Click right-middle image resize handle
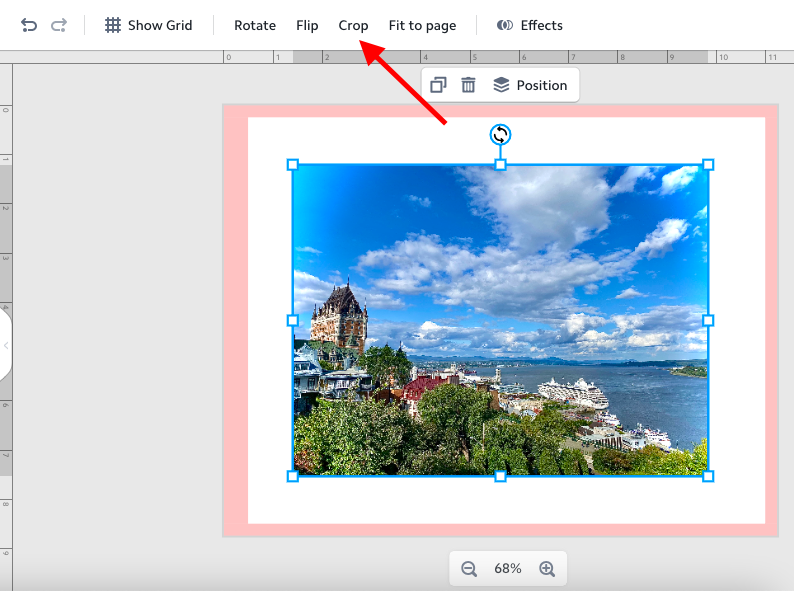The width and height of the screenshot is (794, 591). pyautogui.click(x=708, y=320)
